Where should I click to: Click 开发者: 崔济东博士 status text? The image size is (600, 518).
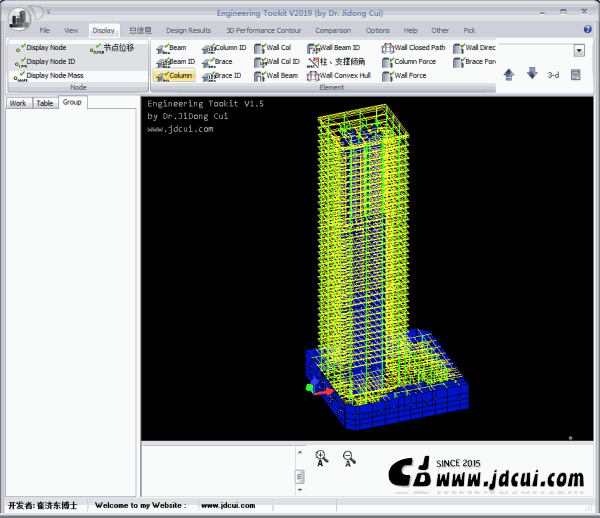click(43, 505)
